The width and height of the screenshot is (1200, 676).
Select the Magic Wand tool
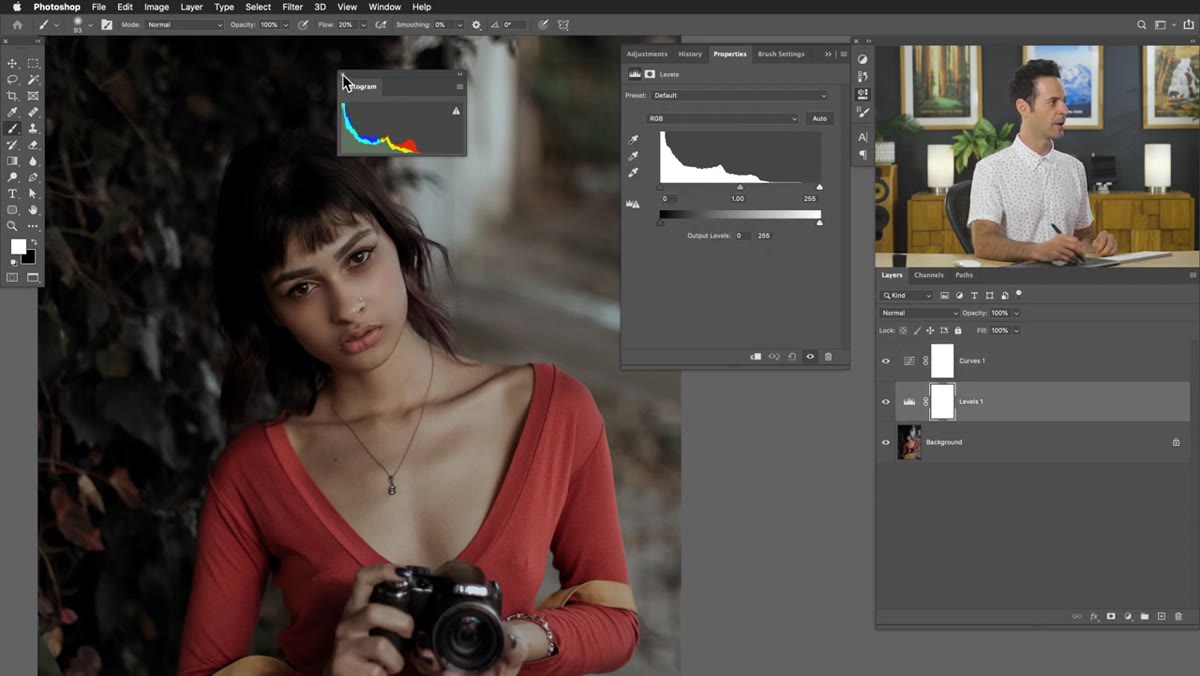[x=33, y=79]
